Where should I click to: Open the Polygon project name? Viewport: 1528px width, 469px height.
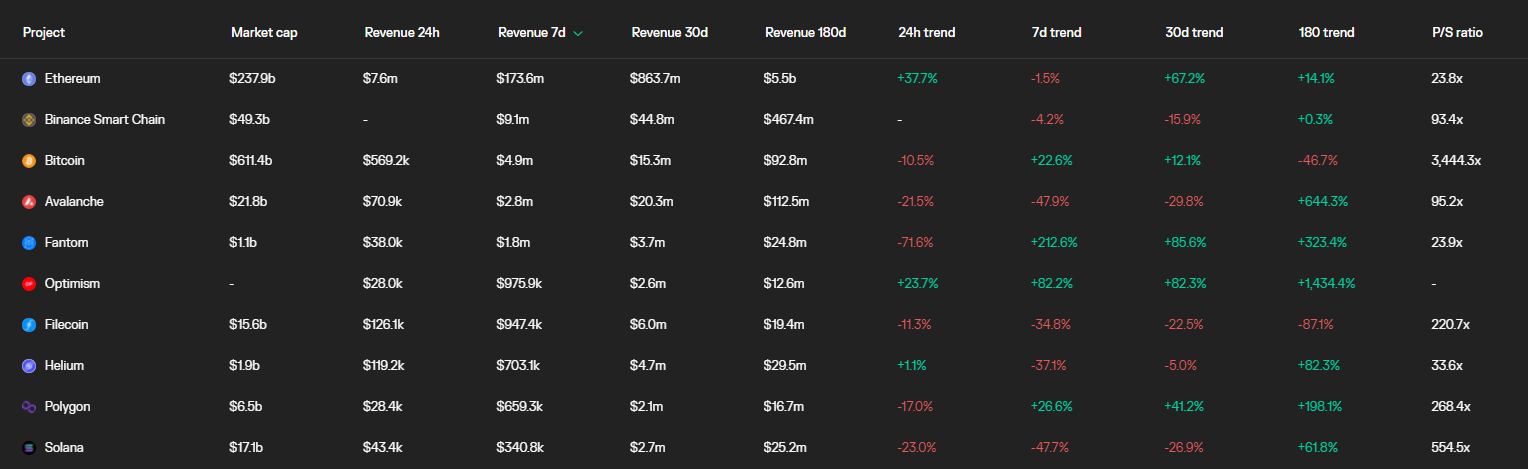pos(68,406)
